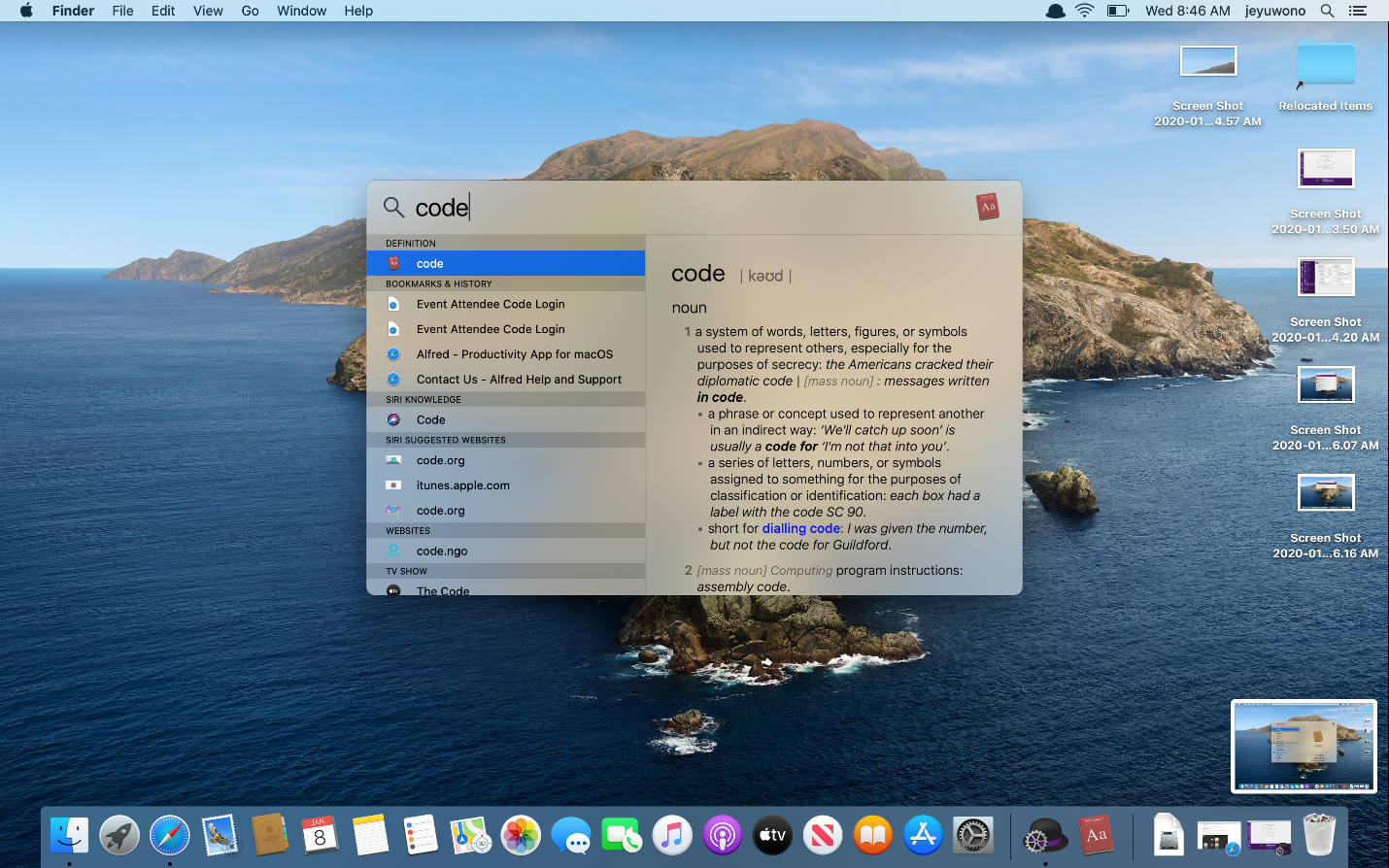Open the Go menu

250,11
